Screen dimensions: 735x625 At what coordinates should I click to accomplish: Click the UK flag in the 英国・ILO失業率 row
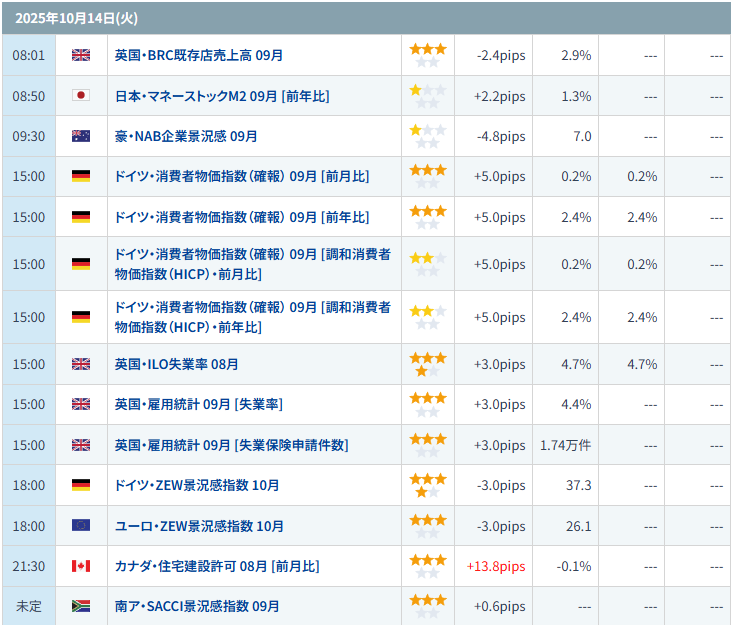pos(81,364)
